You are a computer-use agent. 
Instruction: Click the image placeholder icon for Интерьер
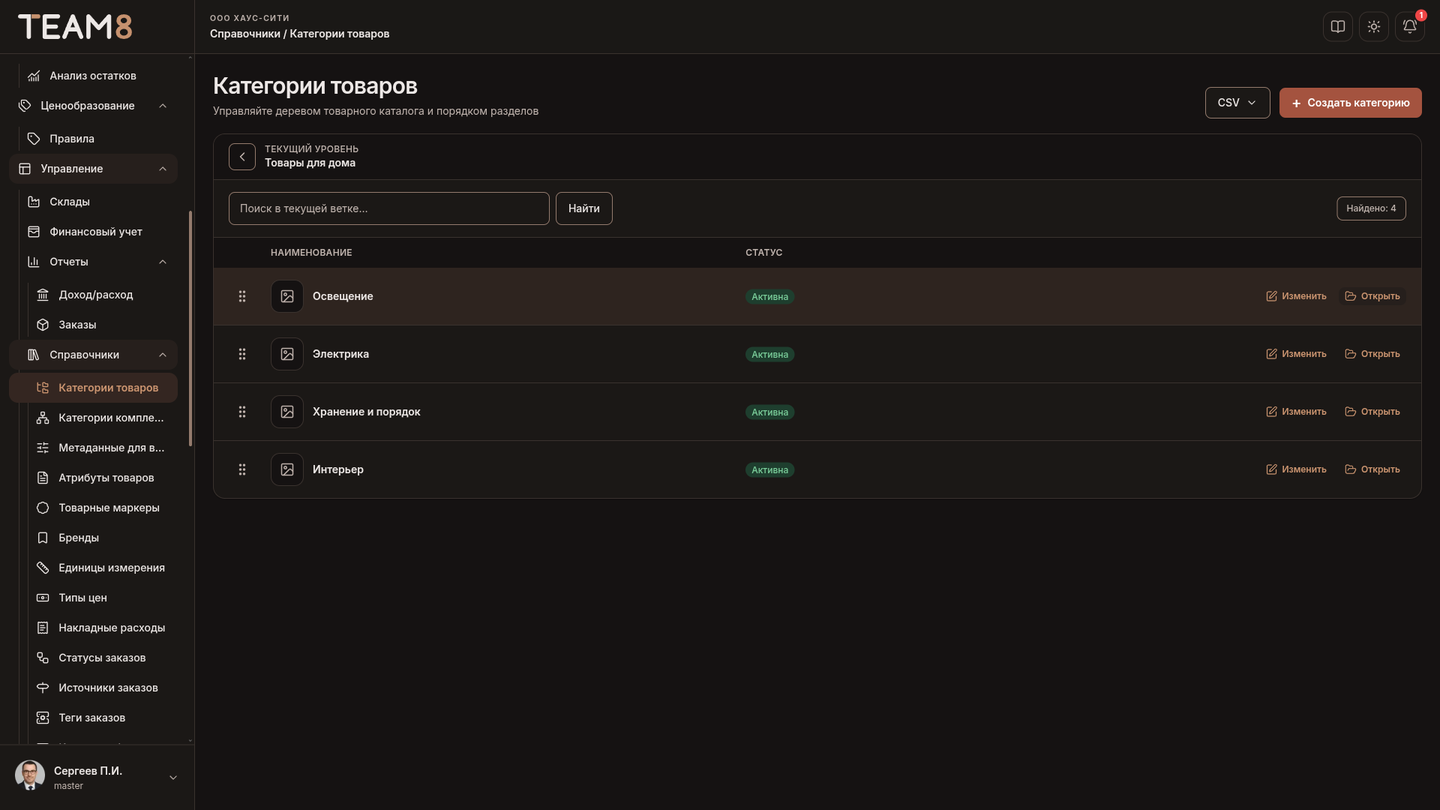[287, 470]
